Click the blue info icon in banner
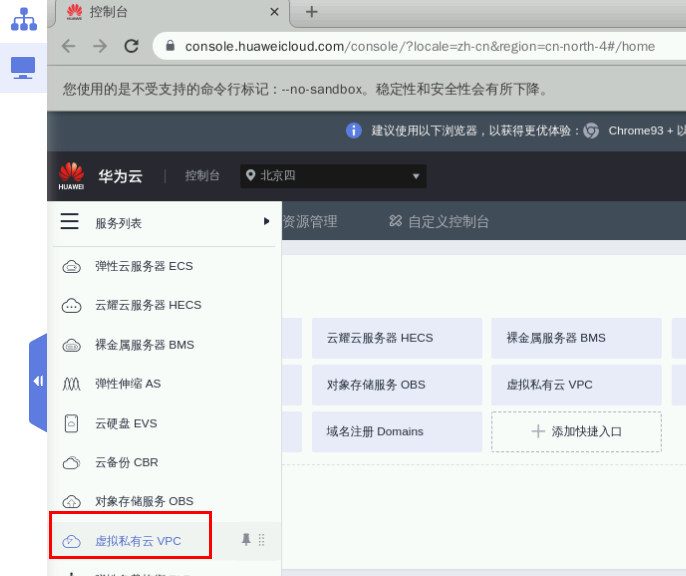Screen dimensions: 686x576 point(354,130)
